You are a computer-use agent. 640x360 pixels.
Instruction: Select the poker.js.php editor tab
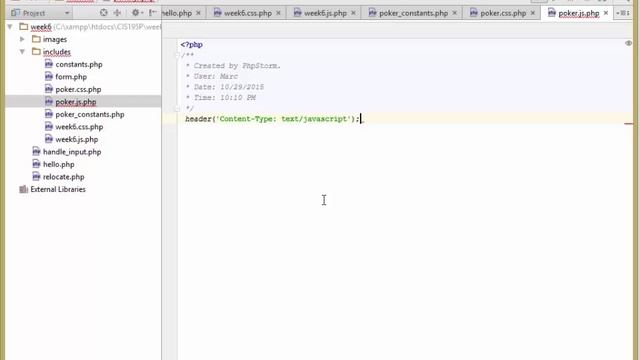click(579, 13)
